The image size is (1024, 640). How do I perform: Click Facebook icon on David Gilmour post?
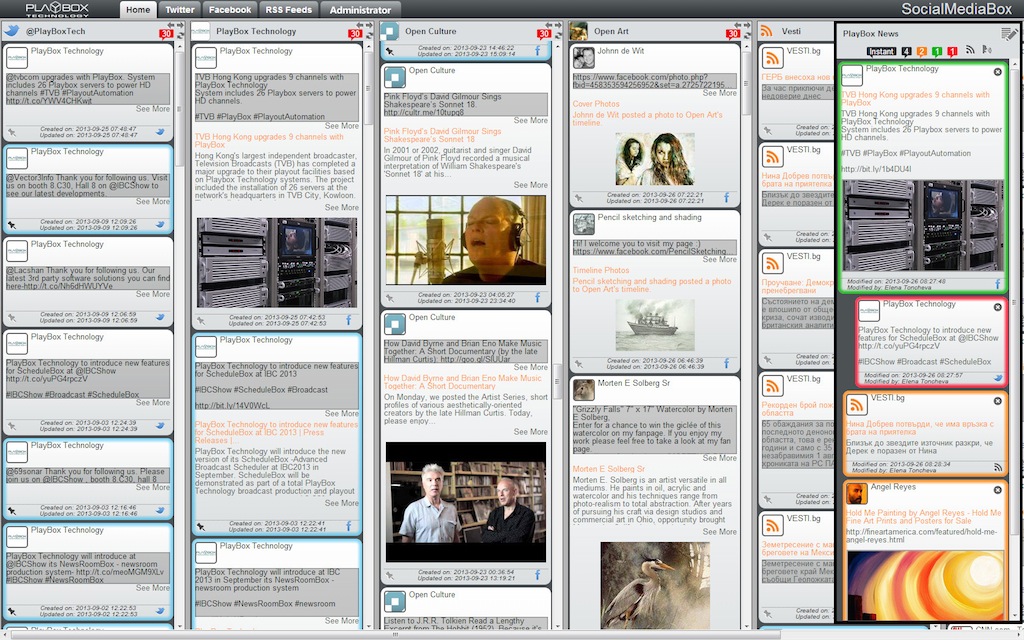click(x=538, y=298)
